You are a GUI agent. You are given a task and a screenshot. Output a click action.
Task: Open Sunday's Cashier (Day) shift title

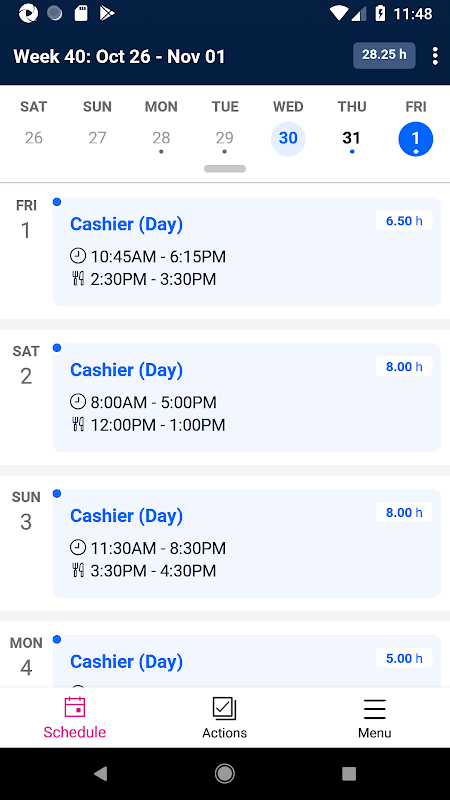tap(127, 516)
